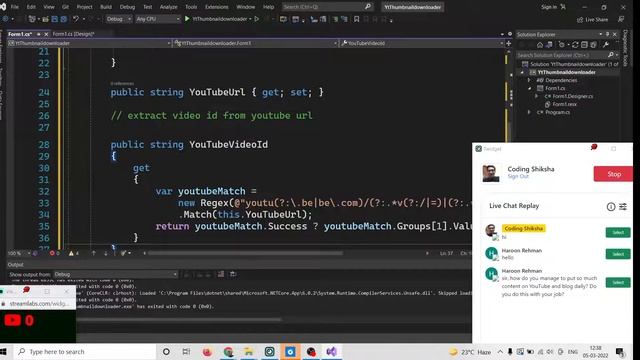Navigate to next issue down arrow
The height and width of the screenshot is (360, 640).
(x=106, y=253)
